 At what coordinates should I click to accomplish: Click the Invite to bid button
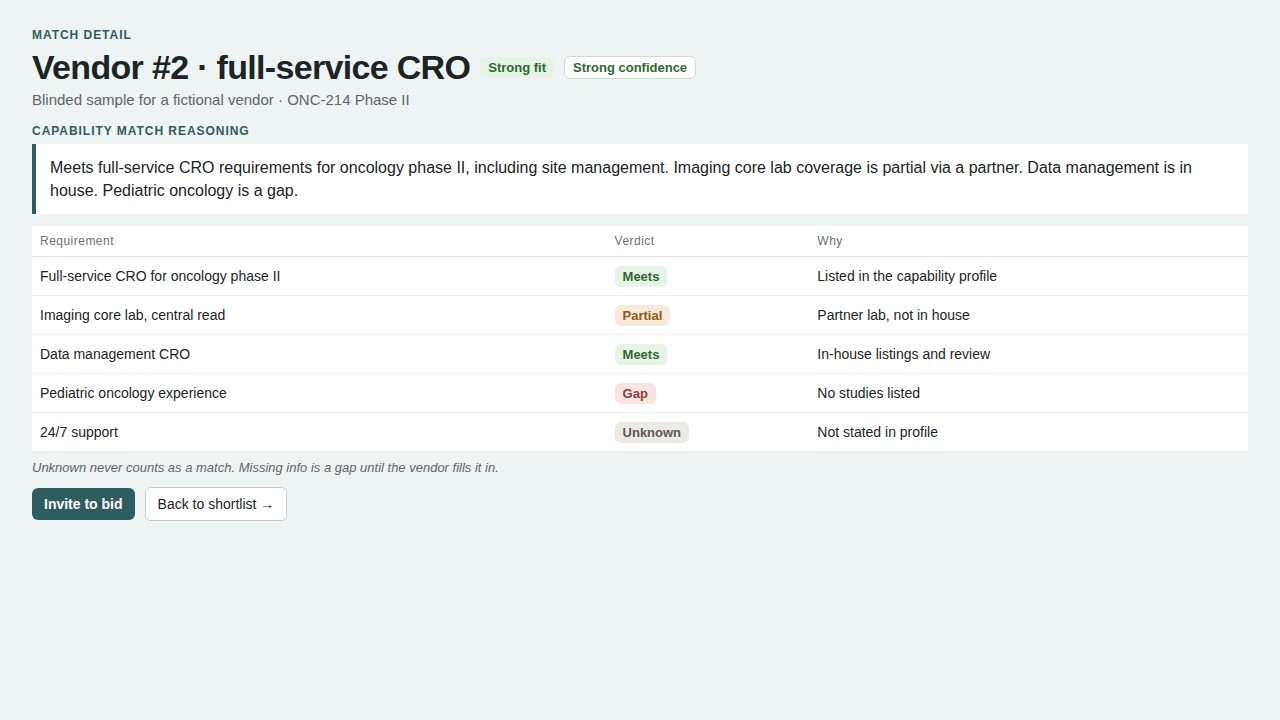[x=83, y=504]
